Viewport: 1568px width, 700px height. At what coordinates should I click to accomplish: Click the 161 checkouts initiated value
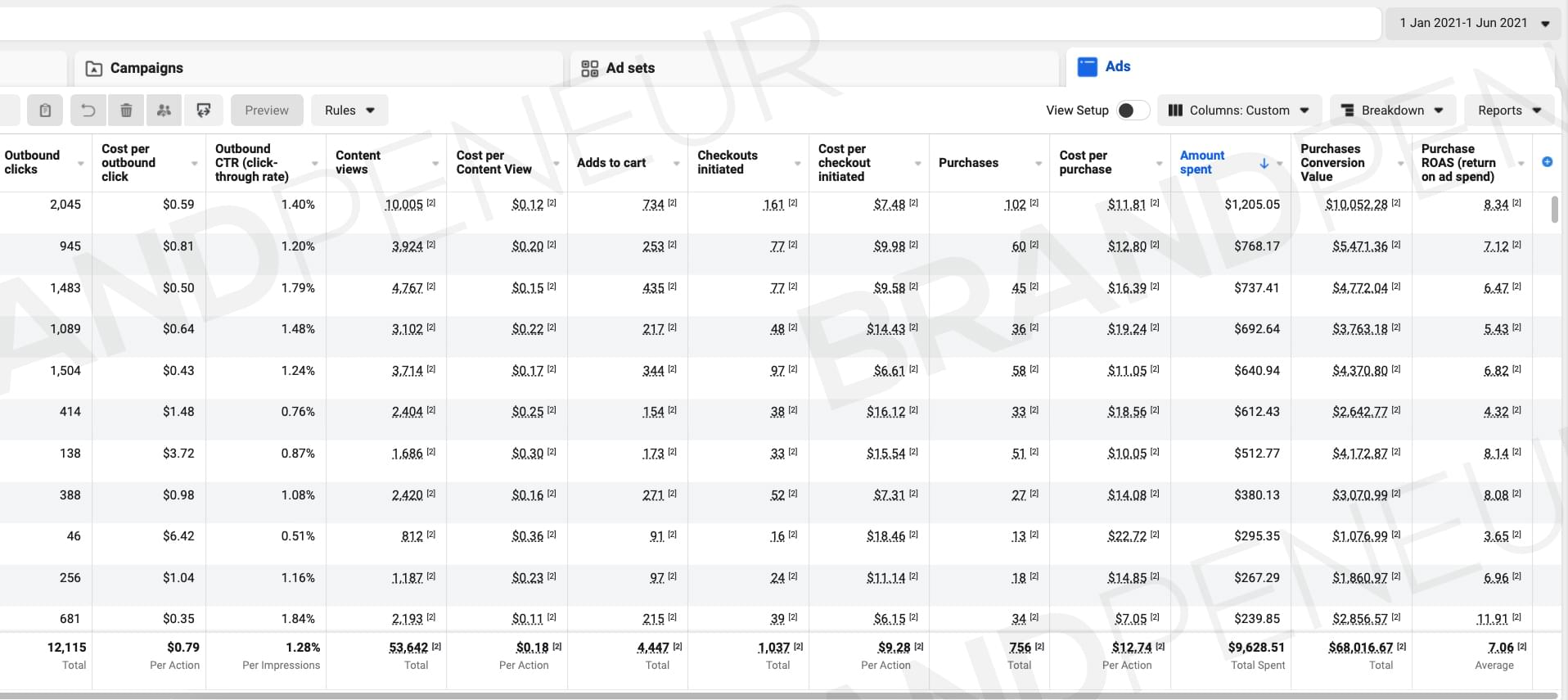(x=774, y=205)
